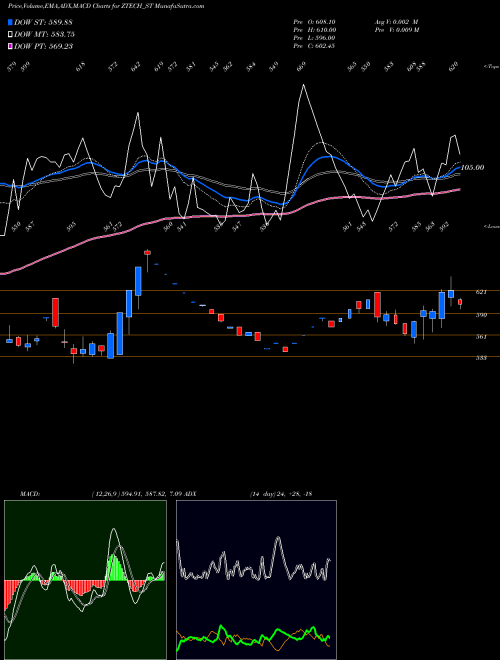Click the ADX values '(14 day) 24, +28, -18'

click(x=281, y=494)
